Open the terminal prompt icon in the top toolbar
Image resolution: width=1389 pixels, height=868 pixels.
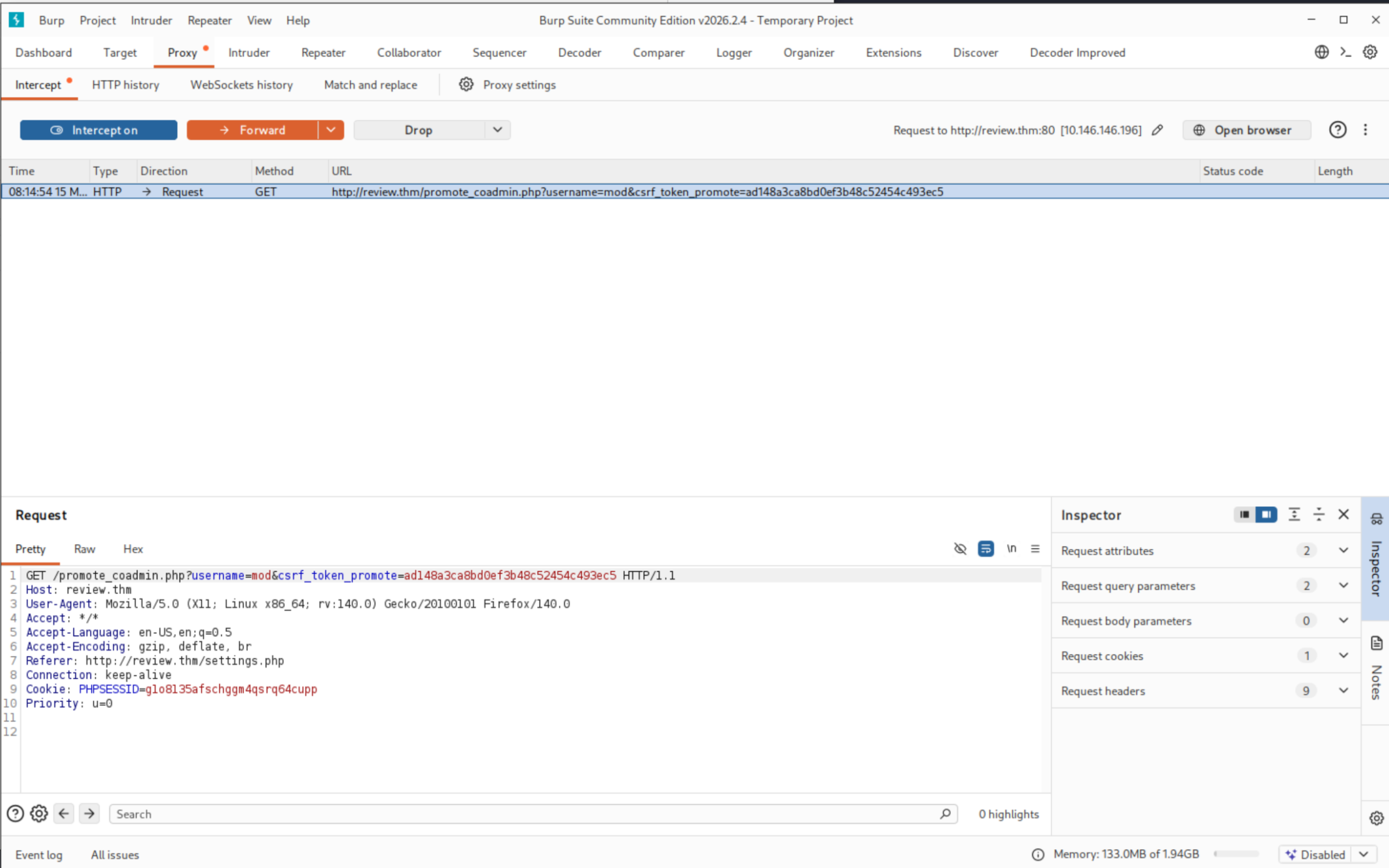click(1345, 52)
